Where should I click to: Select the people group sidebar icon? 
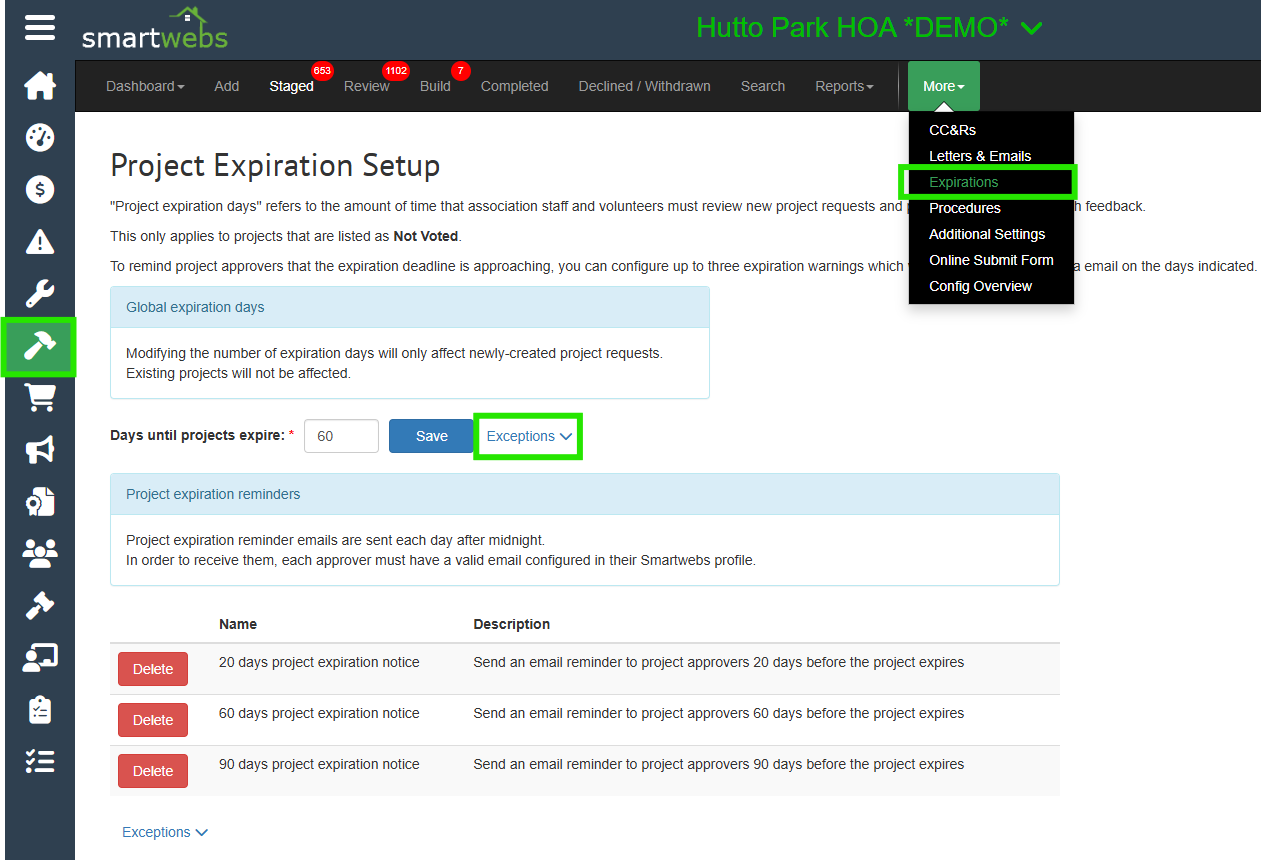click(x=40, y=553)
